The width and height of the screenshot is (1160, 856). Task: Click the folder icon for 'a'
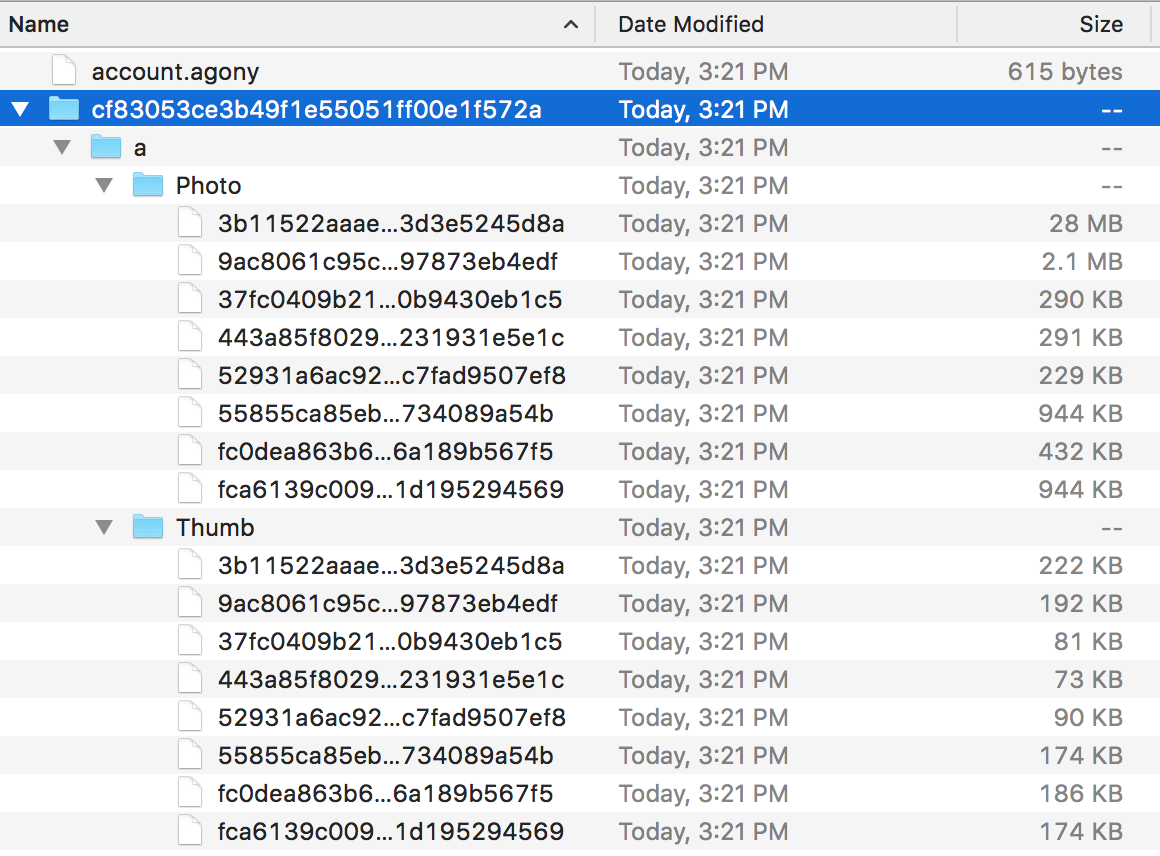(106, 146)
